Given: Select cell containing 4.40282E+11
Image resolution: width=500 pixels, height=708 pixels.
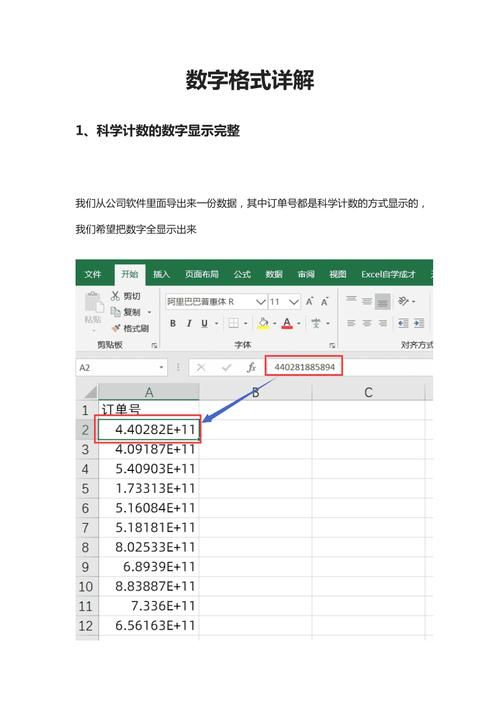Looking at the screenshot, I should tap(149, 429).
